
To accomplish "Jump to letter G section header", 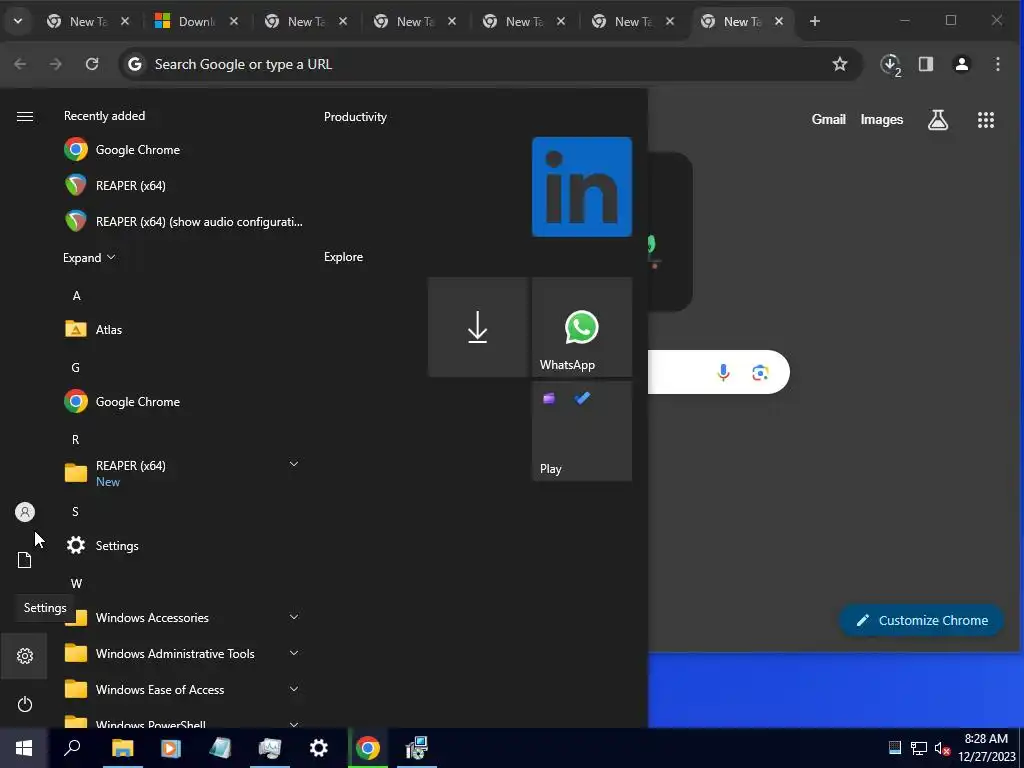I will [x=76, y=368].
